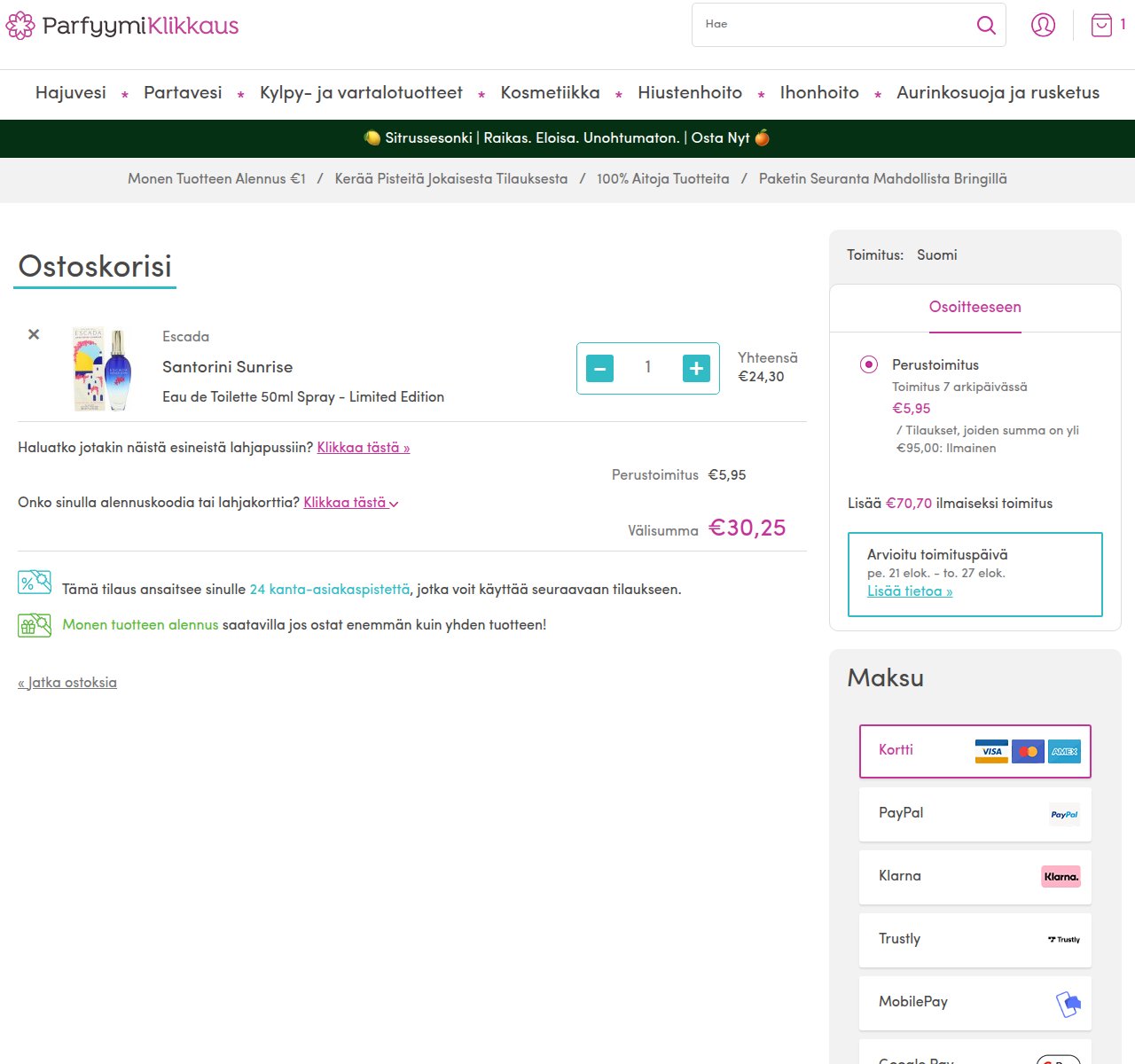Click the quantity value field

pos(648,368)
